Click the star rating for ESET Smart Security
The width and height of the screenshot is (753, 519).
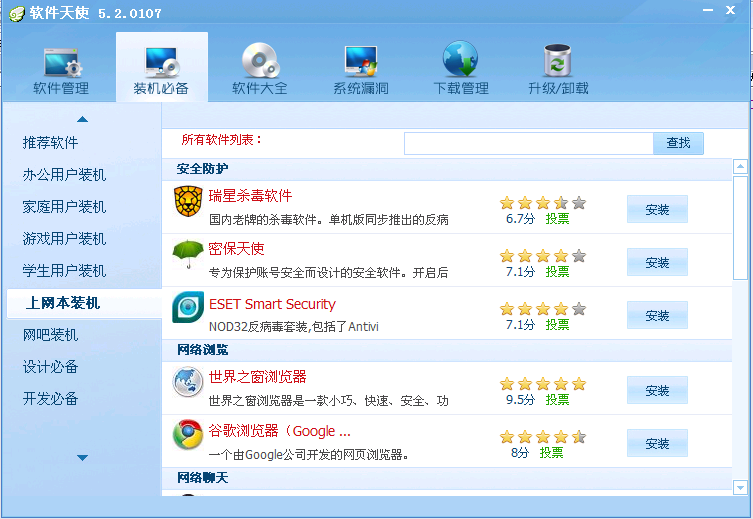(x=543, y=308)
